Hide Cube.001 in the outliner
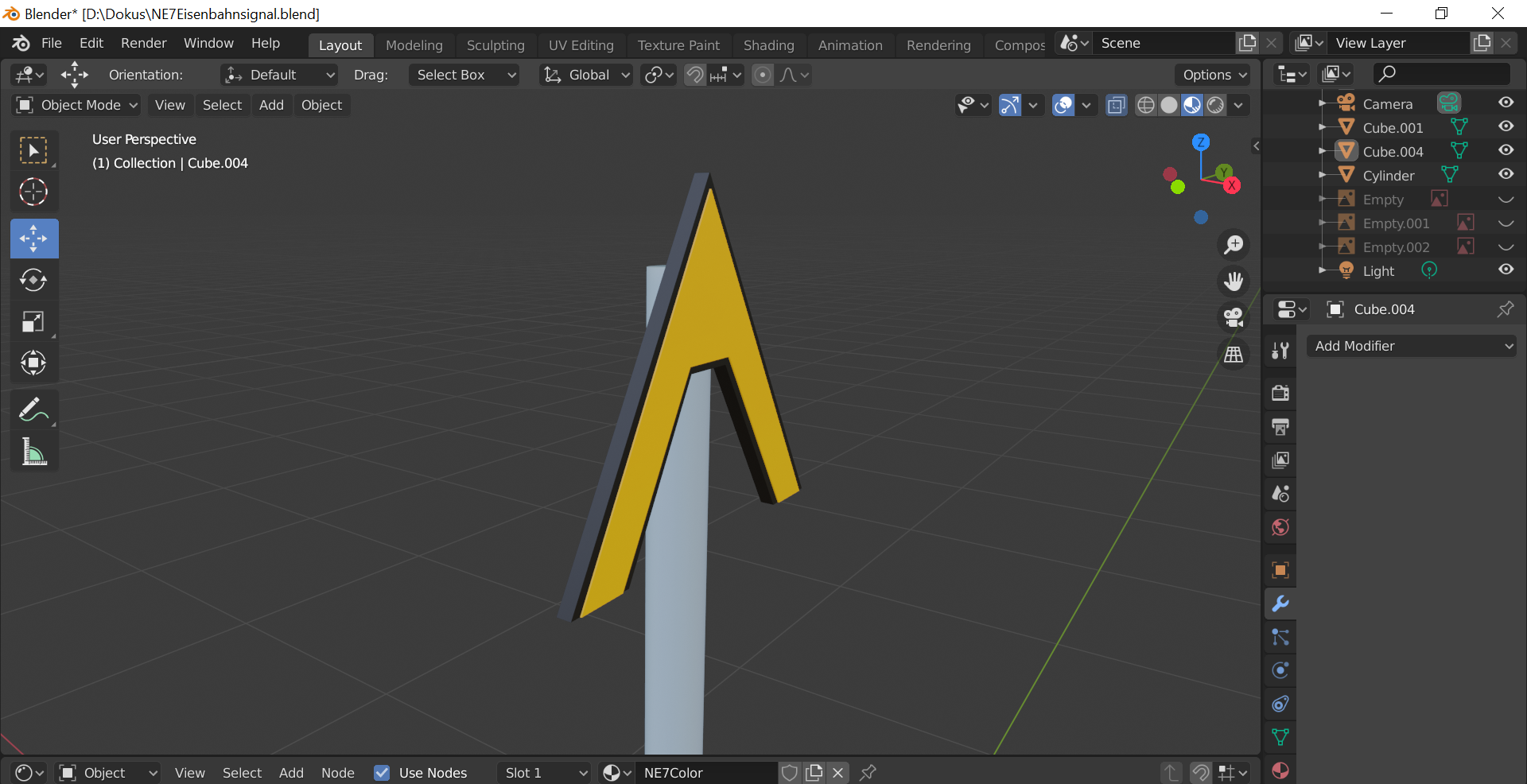1527x784 pixels. [1506, 127]
